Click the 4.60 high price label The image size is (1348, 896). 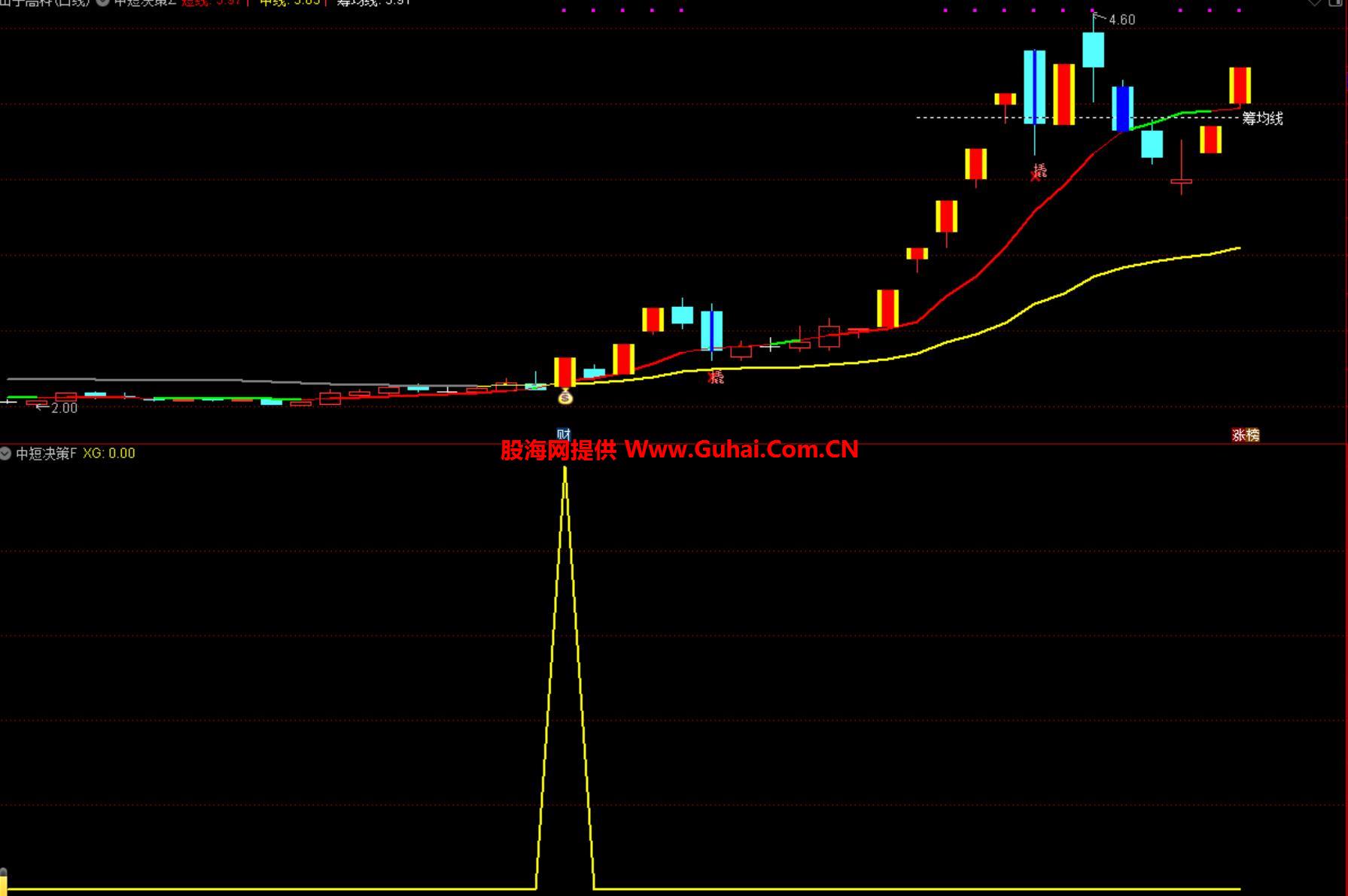click(1121, 20)
